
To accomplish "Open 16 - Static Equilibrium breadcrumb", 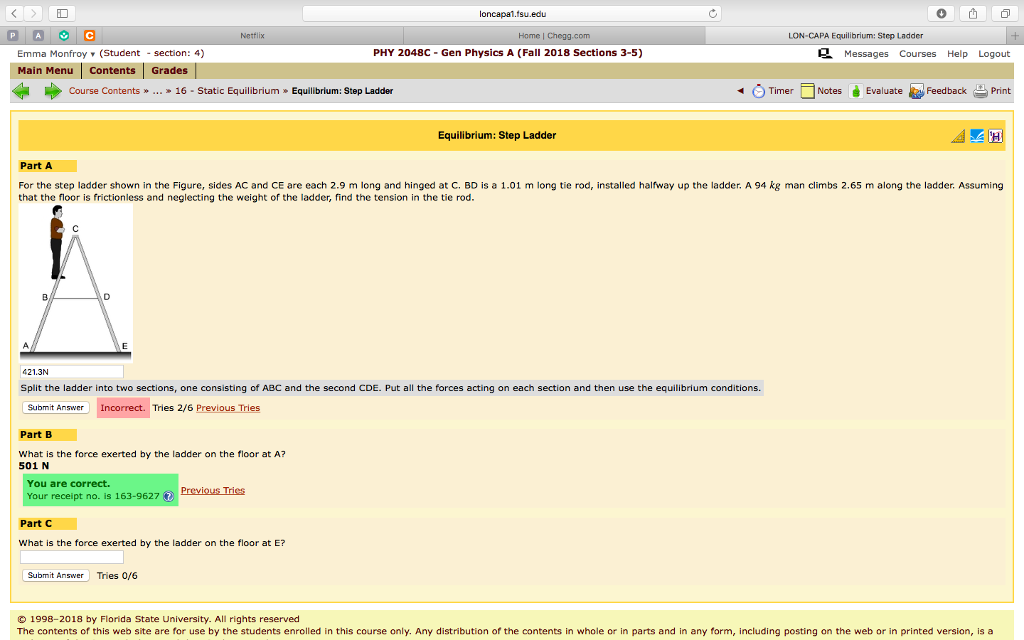I will (227, 91).
